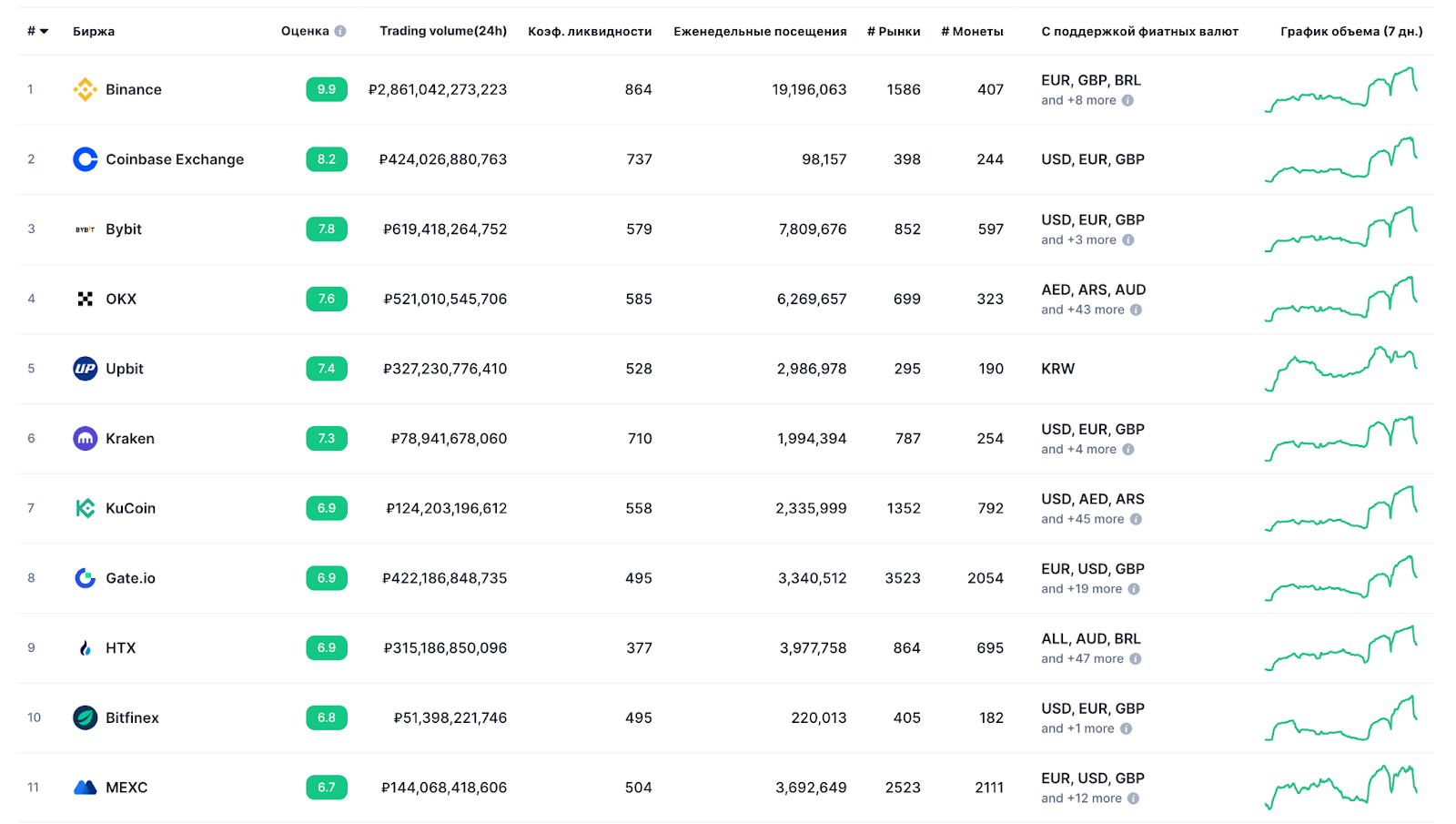1456x824 pixels.
Task: Expand 'and +45 more' fiat list for KuCoin
Action: (1083, 519)
